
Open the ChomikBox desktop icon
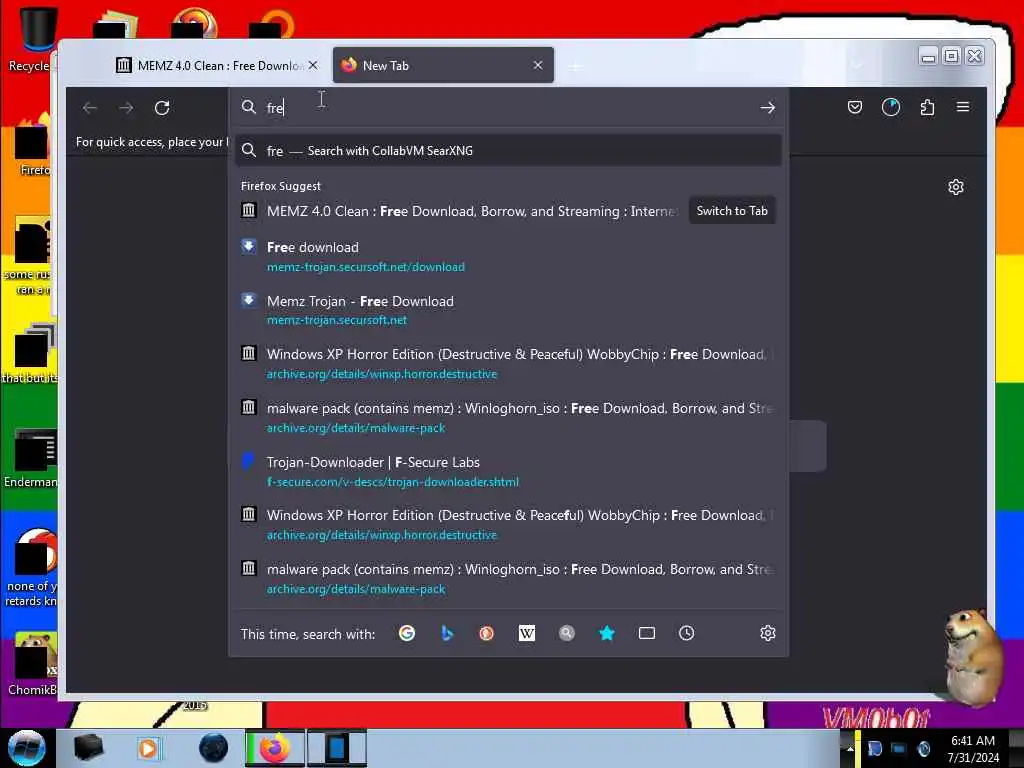pos(31,664)
